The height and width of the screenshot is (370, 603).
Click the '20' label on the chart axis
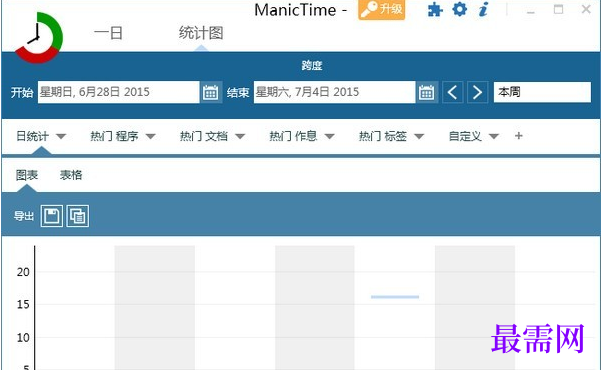click(x=23, y=272)
